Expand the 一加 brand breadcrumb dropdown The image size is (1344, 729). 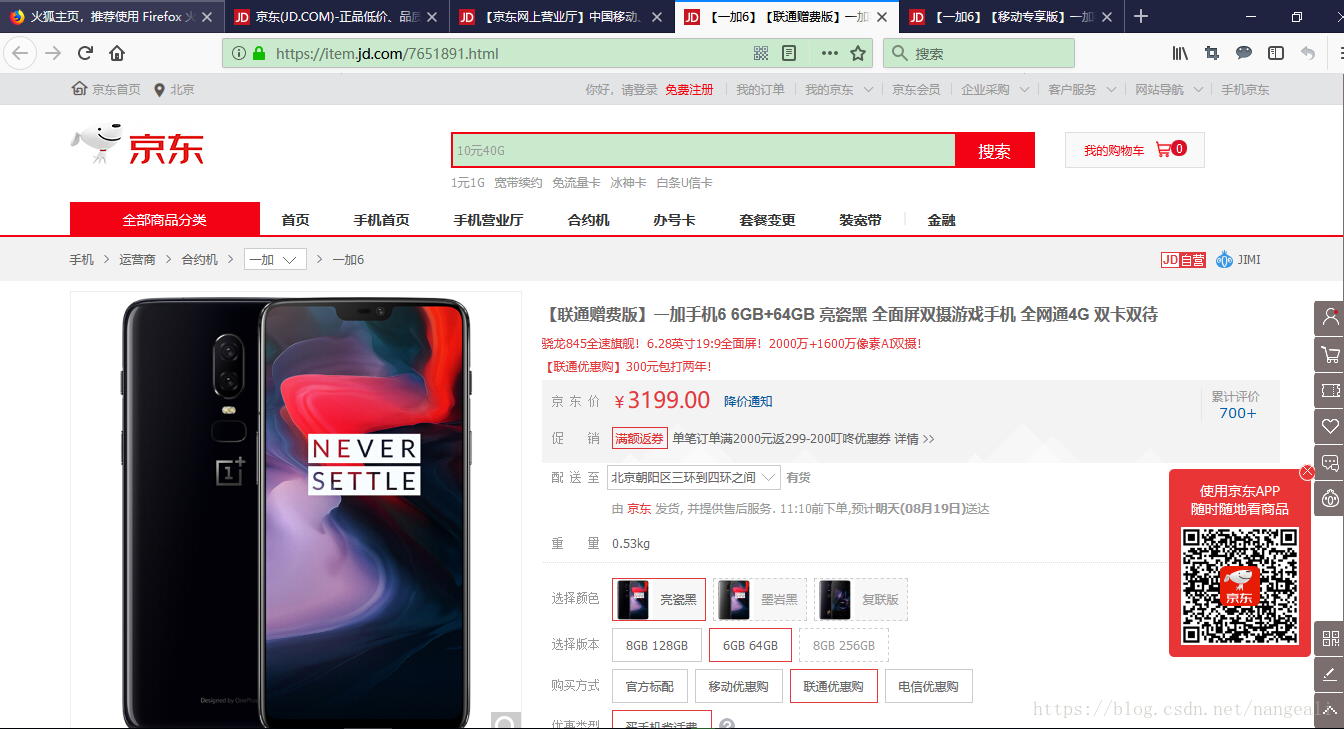(x=275, y=259)
